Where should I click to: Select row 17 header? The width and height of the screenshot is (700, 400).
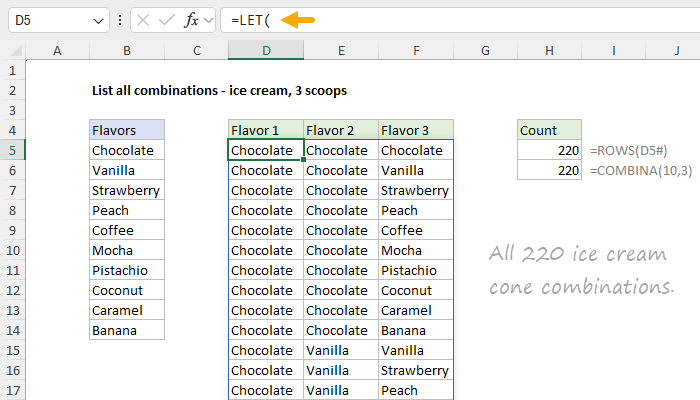tap(12, 391)
